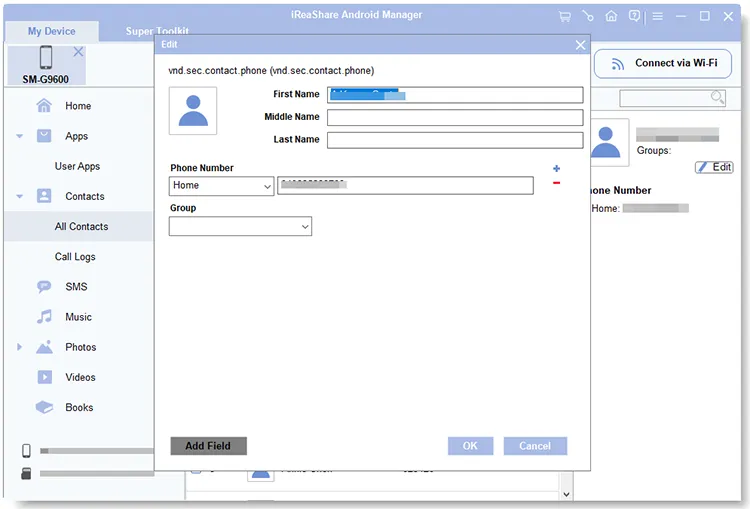The height and width of the screenshot is (509, 750).
Task: Collapse the Contacts tree section
Action: coord(20,196)
